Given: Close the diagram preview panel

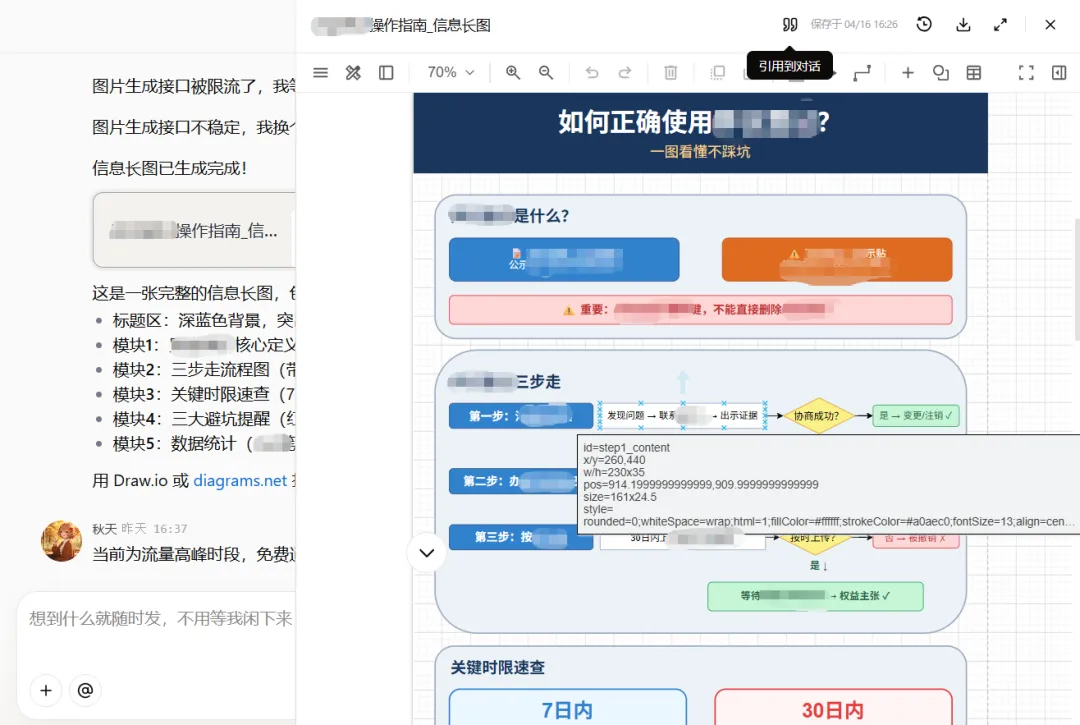Looking at the screenshot, I should click(x=1050, y=25).
